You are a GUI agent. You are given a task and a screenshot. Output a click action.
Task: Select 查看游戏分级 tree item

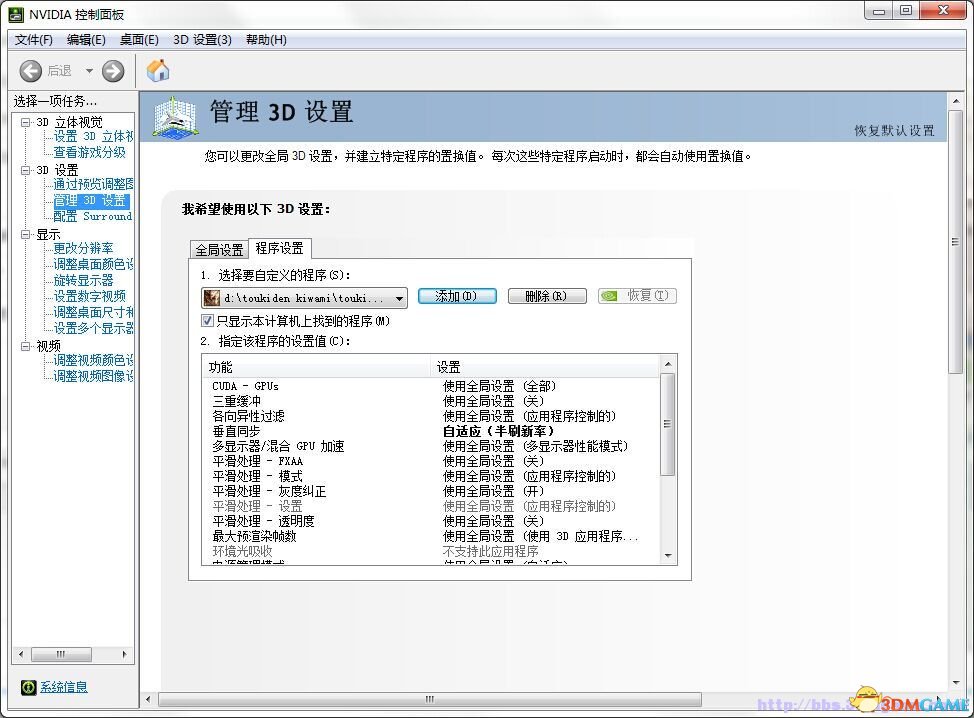[x=89, y=153]
